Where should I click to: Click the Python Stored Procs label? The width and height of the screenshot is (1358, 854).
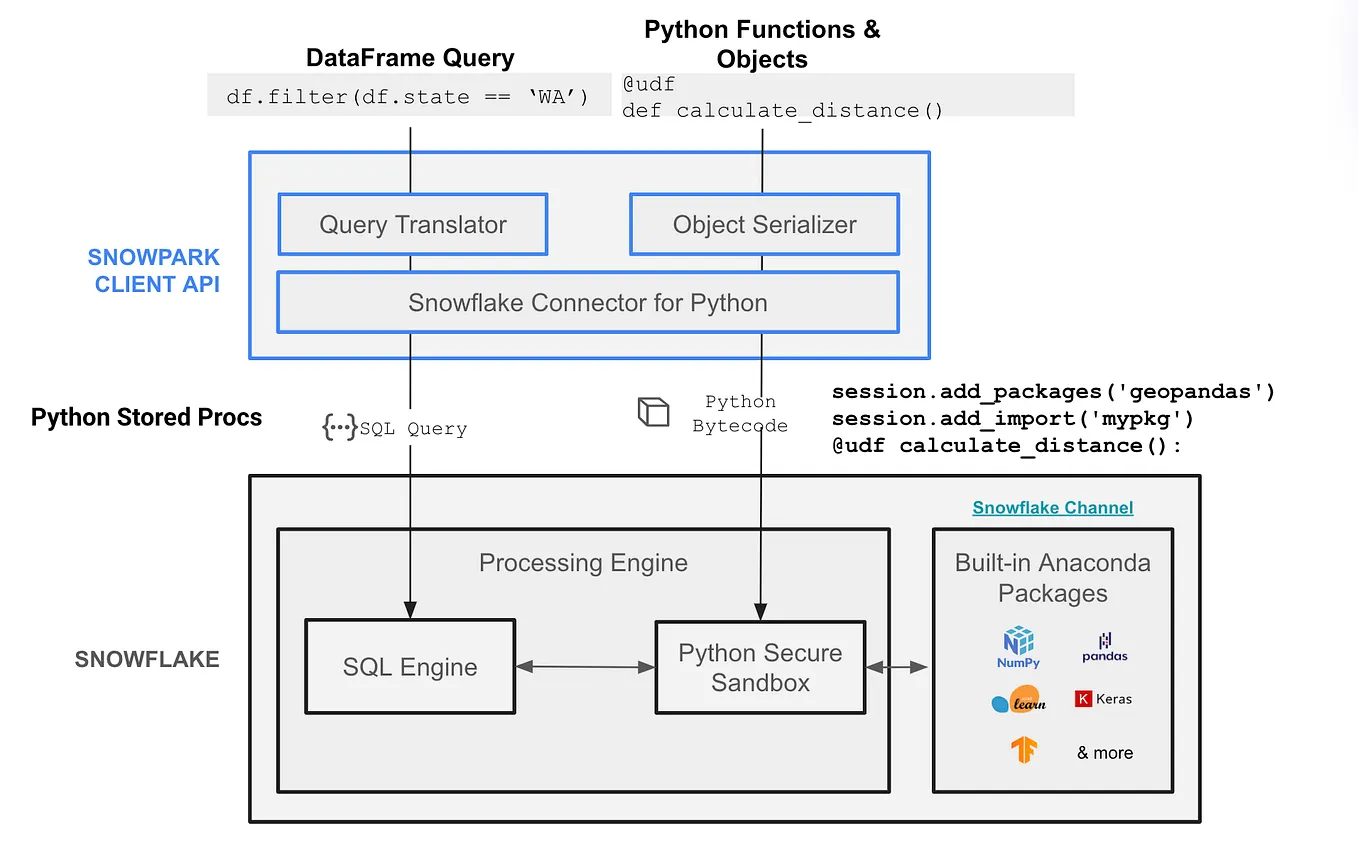pos(146,417)
